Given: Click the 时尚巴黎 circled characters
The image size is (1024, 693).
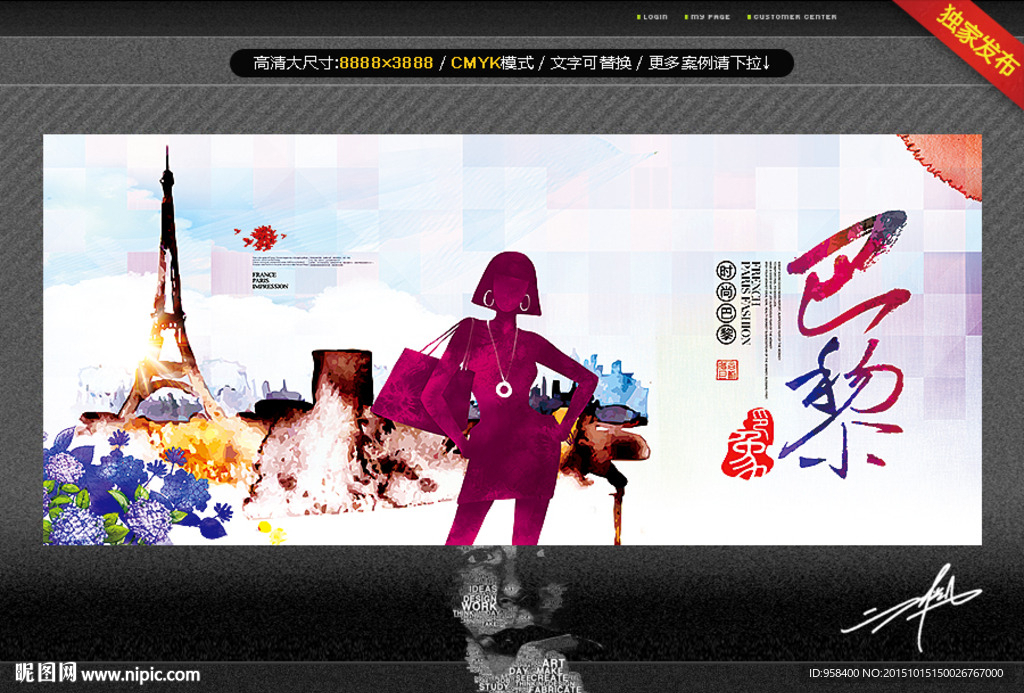Looking at the screenshot, I should (x=726, y=302).
